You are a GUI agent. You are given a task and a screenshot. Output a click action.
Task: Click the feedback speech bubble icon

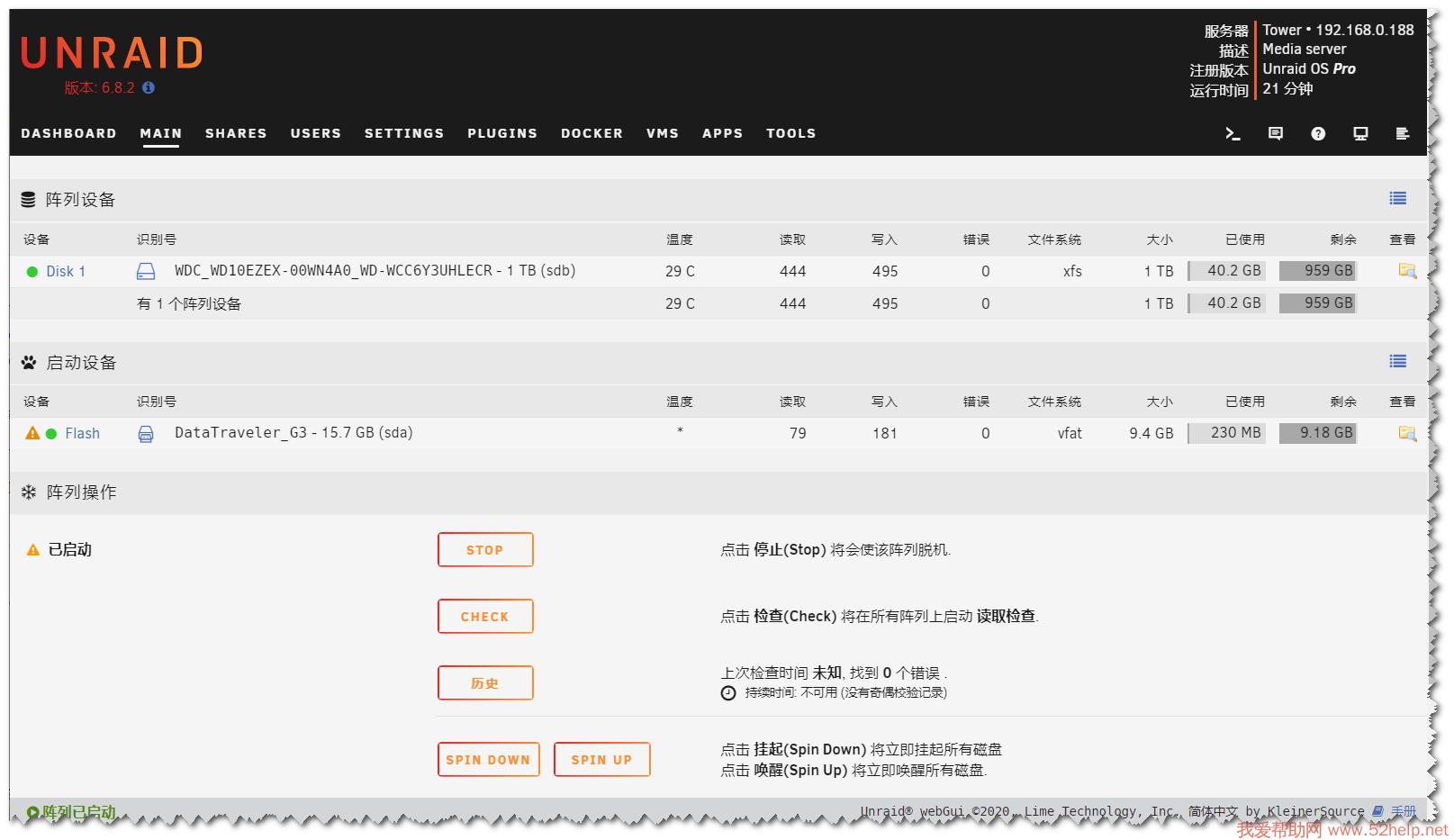pyautogui.click(x=1275, y=133)
